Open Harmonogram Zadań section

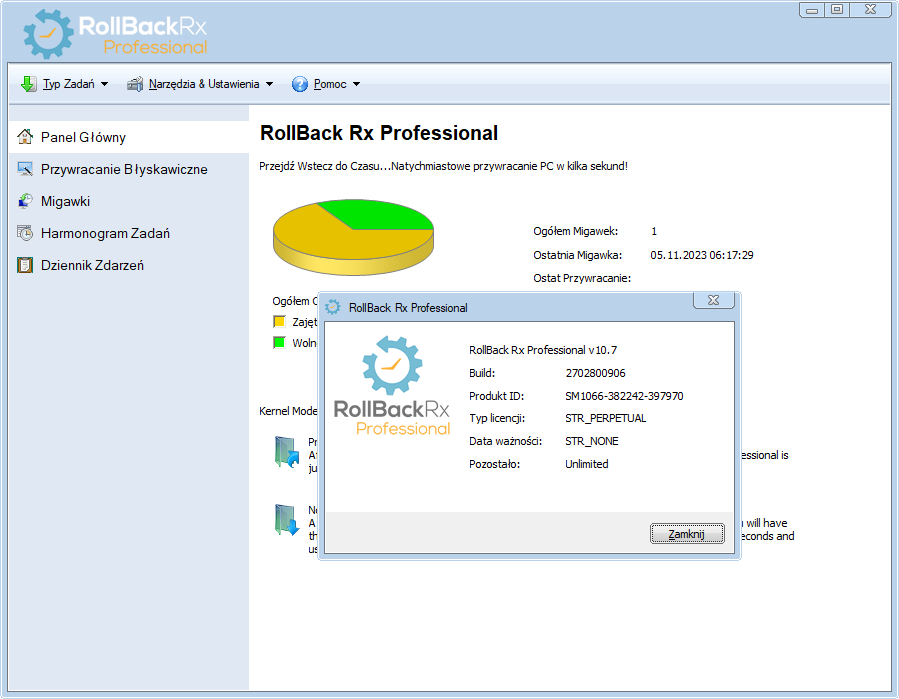128,233
